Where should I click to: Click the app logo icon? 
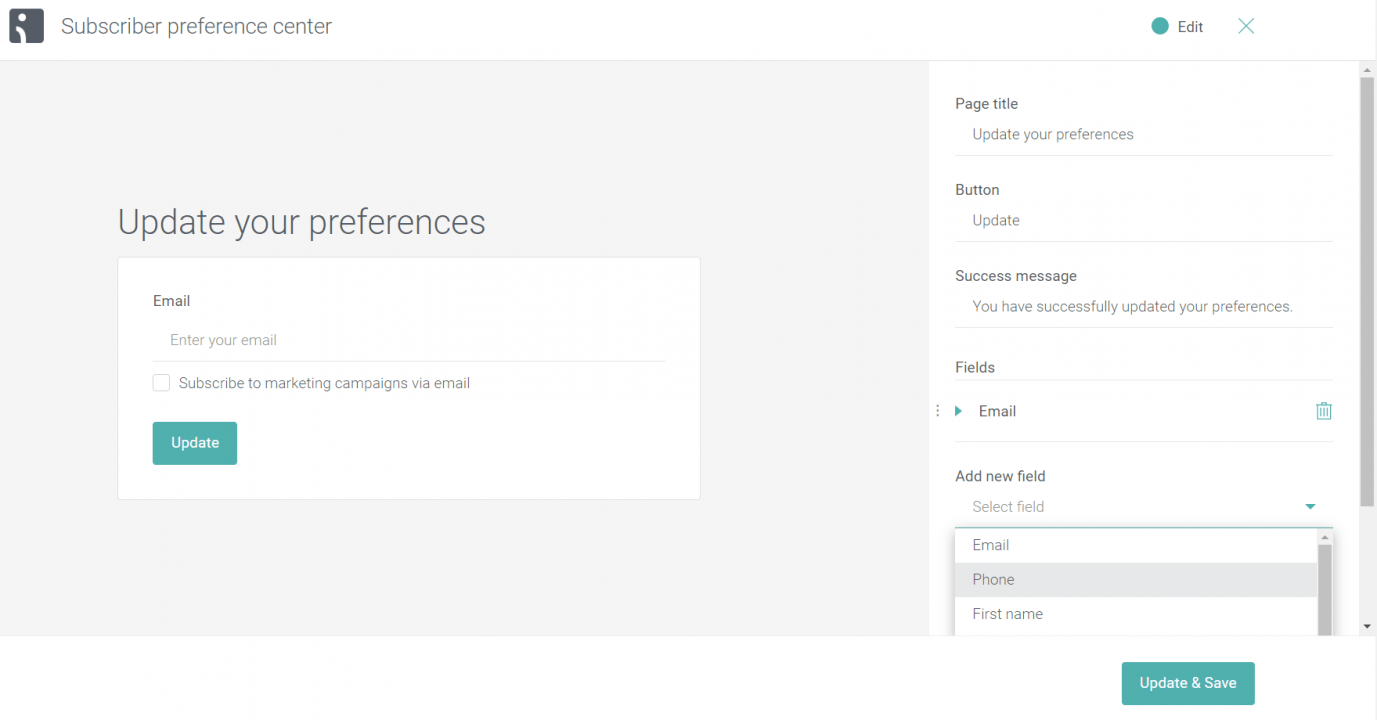27,26
